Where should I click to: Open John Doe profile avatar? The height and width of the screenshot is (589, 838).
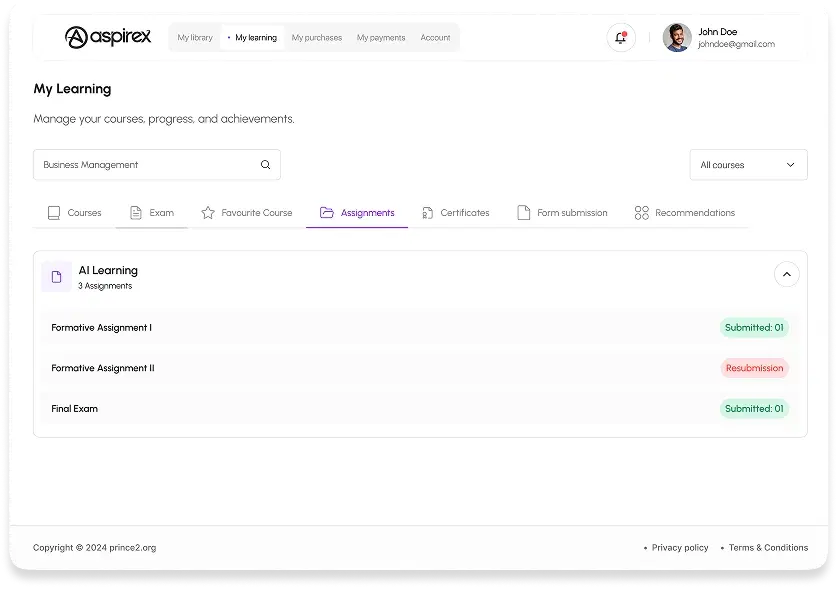coord(677,37)
